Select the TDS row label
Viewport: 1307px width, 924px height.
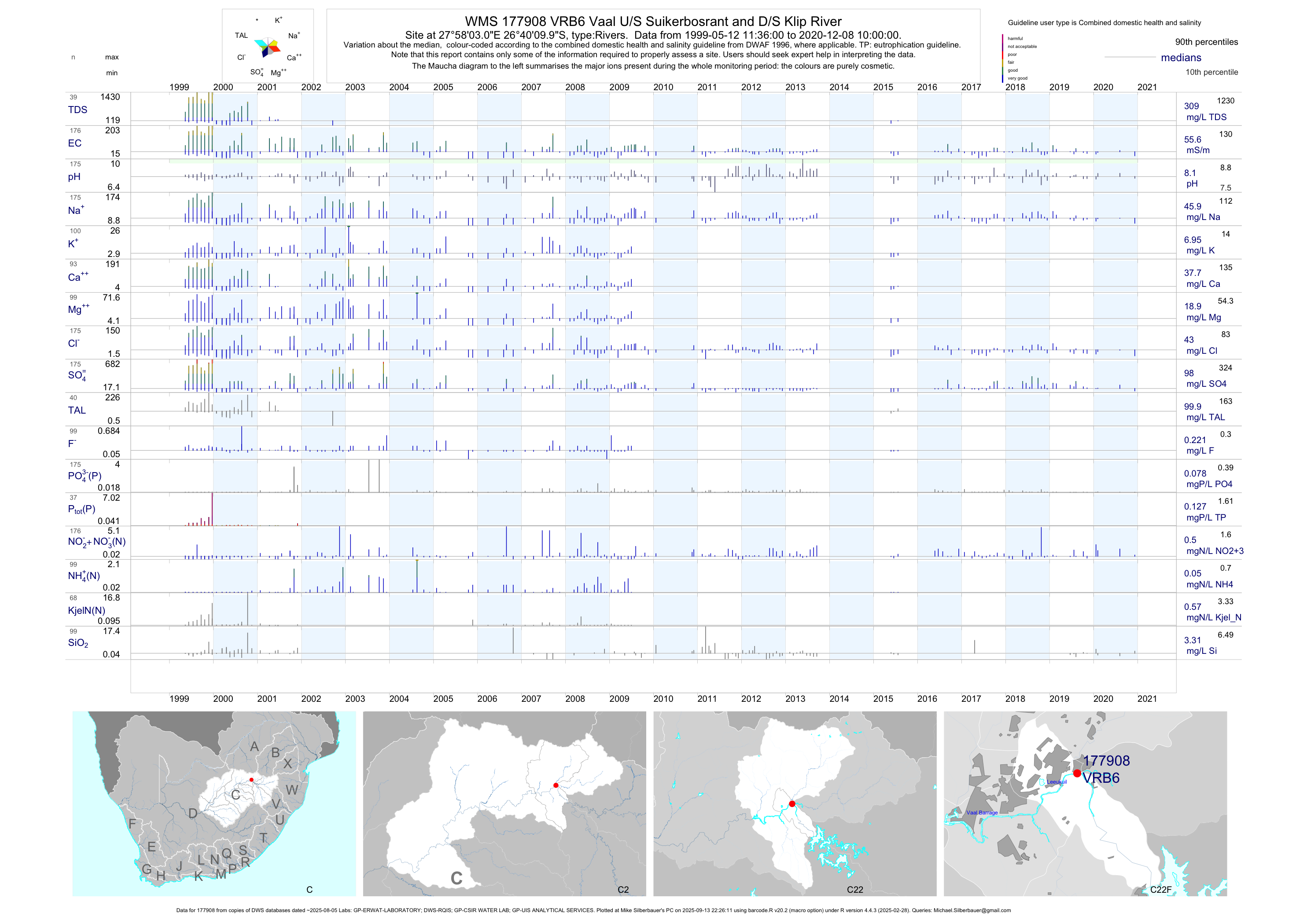click(x=77, y=110)
